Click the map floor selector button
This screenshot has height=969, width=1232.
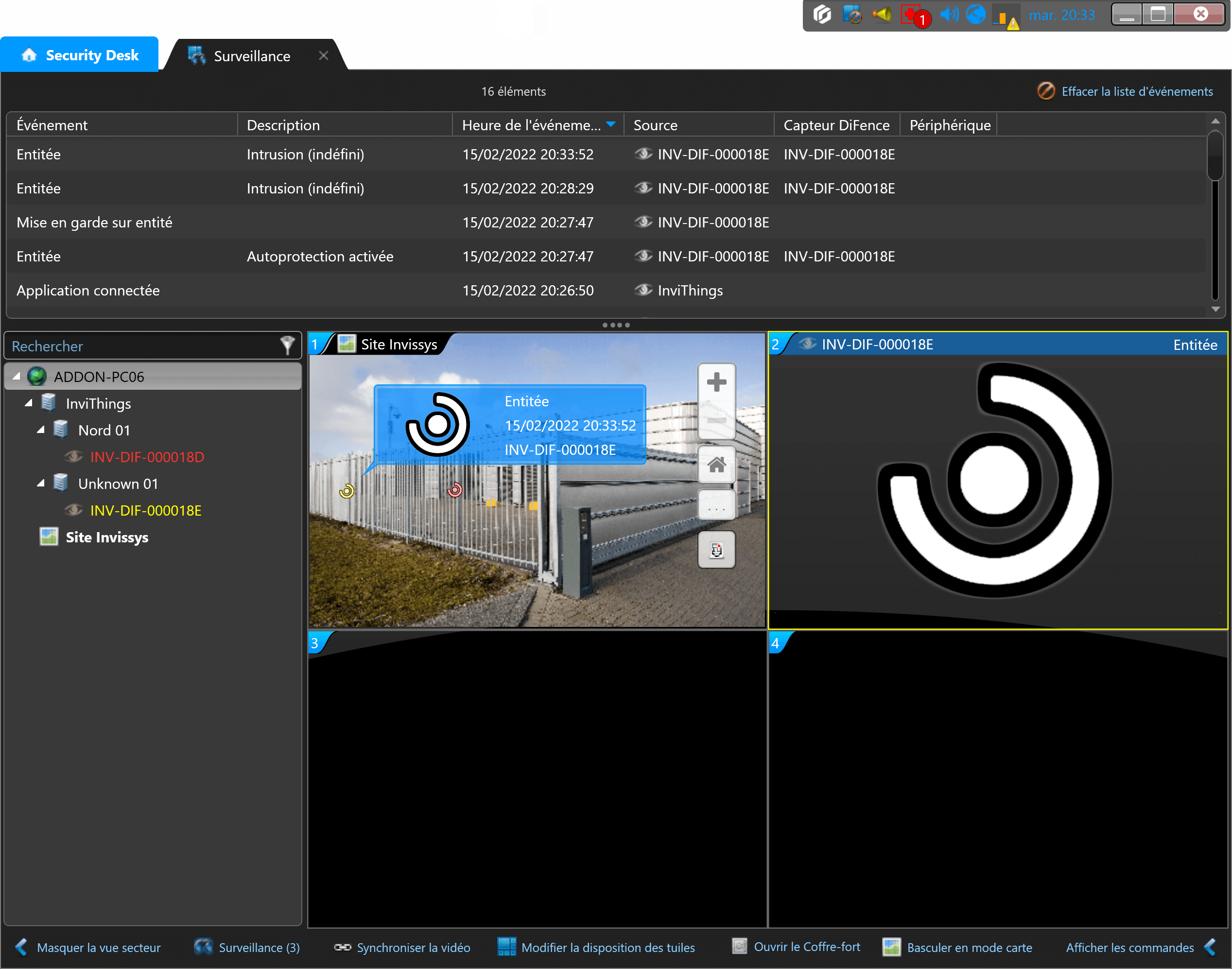click(716, 550)
